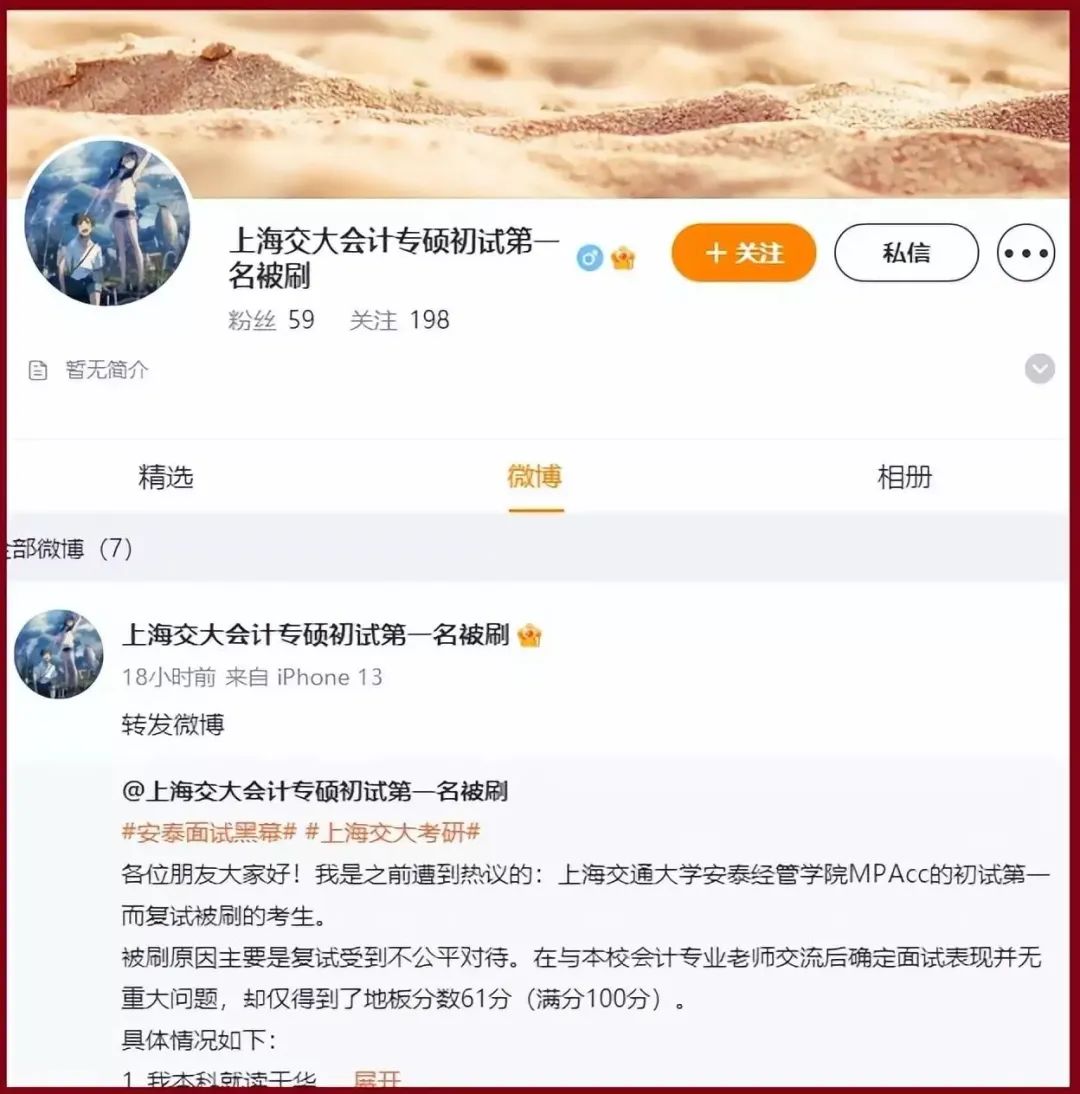View the 粉丝 59 followers list
The width and height of the screenshot is (1080, 1094).
pos(271,320)
